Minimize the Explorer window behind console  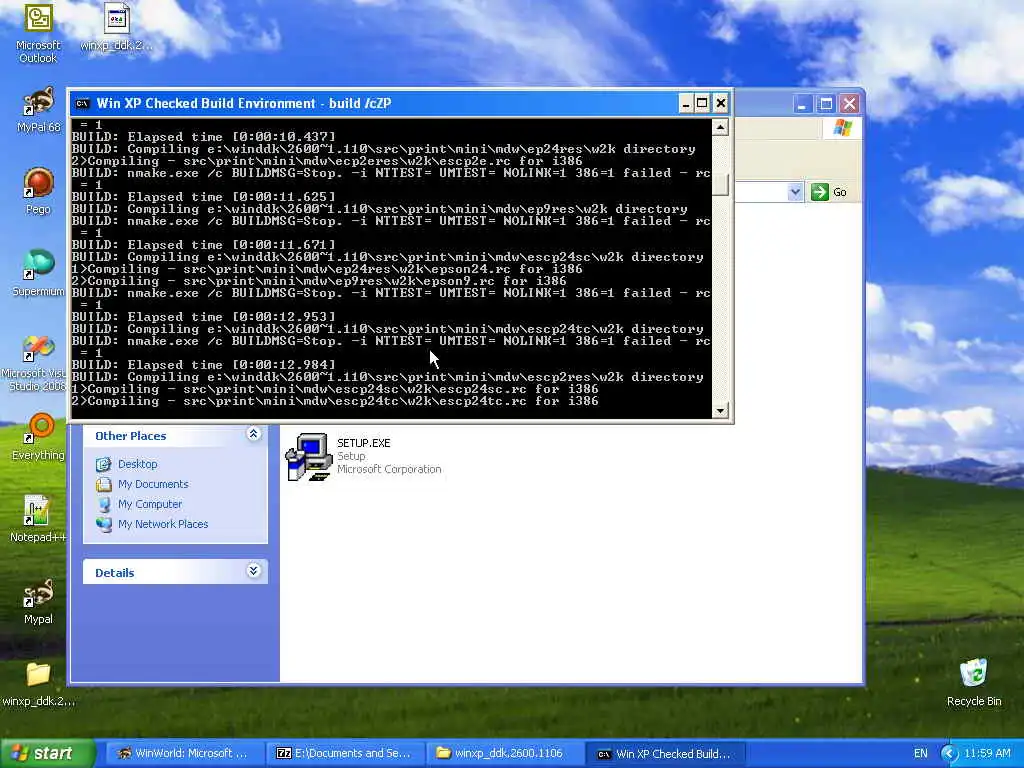803,104
